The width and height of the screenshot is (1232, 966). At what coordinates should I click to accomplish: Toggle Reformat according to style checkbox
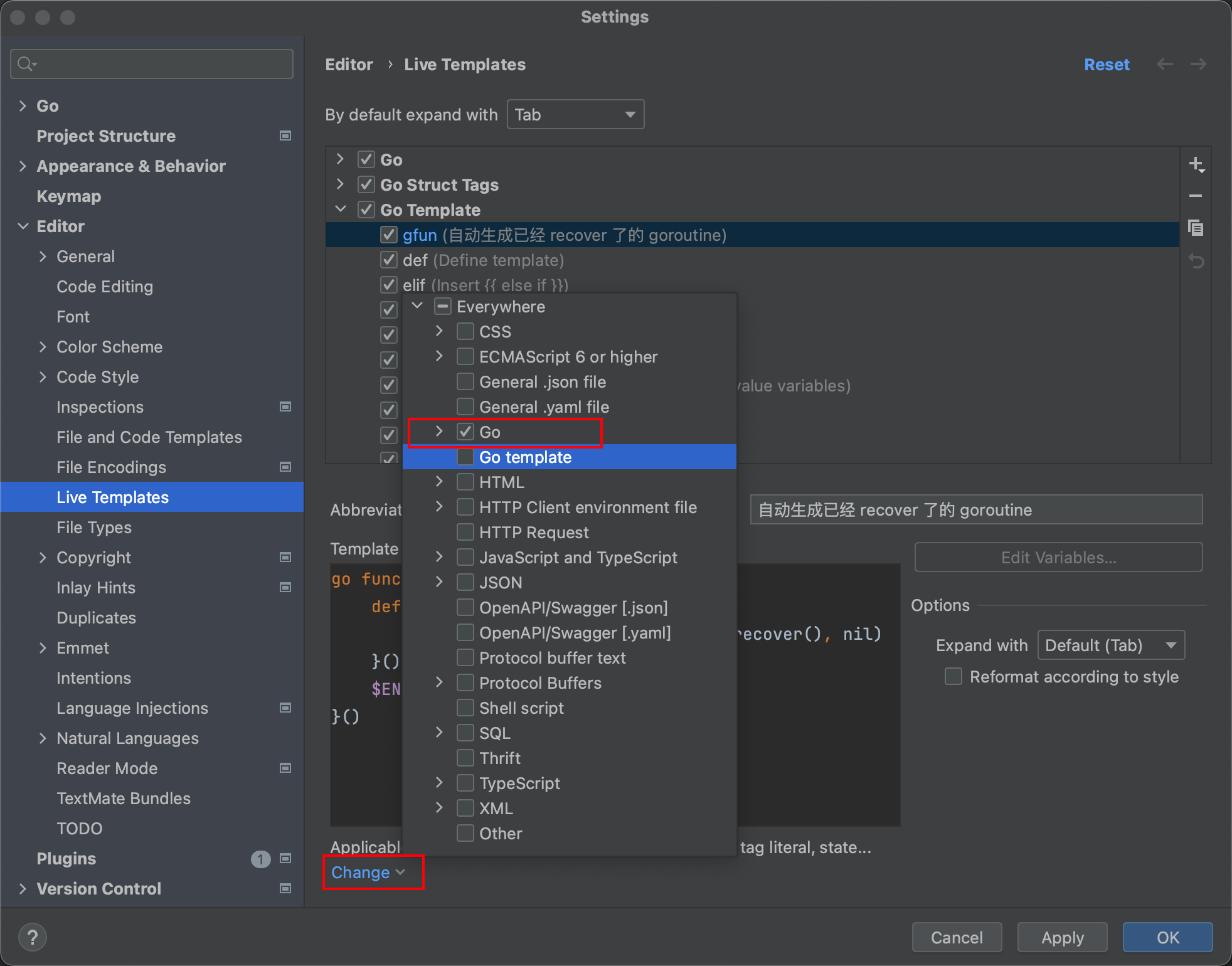(953, 676)
